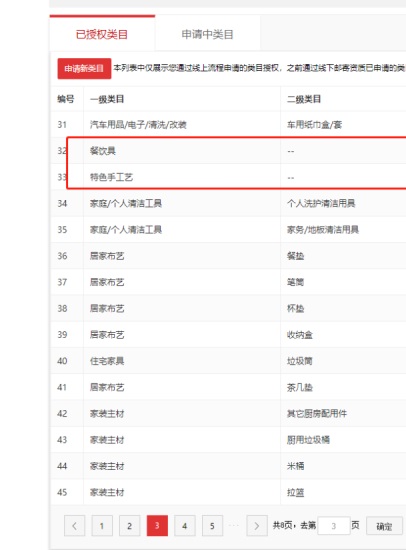Viewport: 406px width, 550px height.
Task: Select row 32 餐饮具
Action: click(x=228, y=151)
